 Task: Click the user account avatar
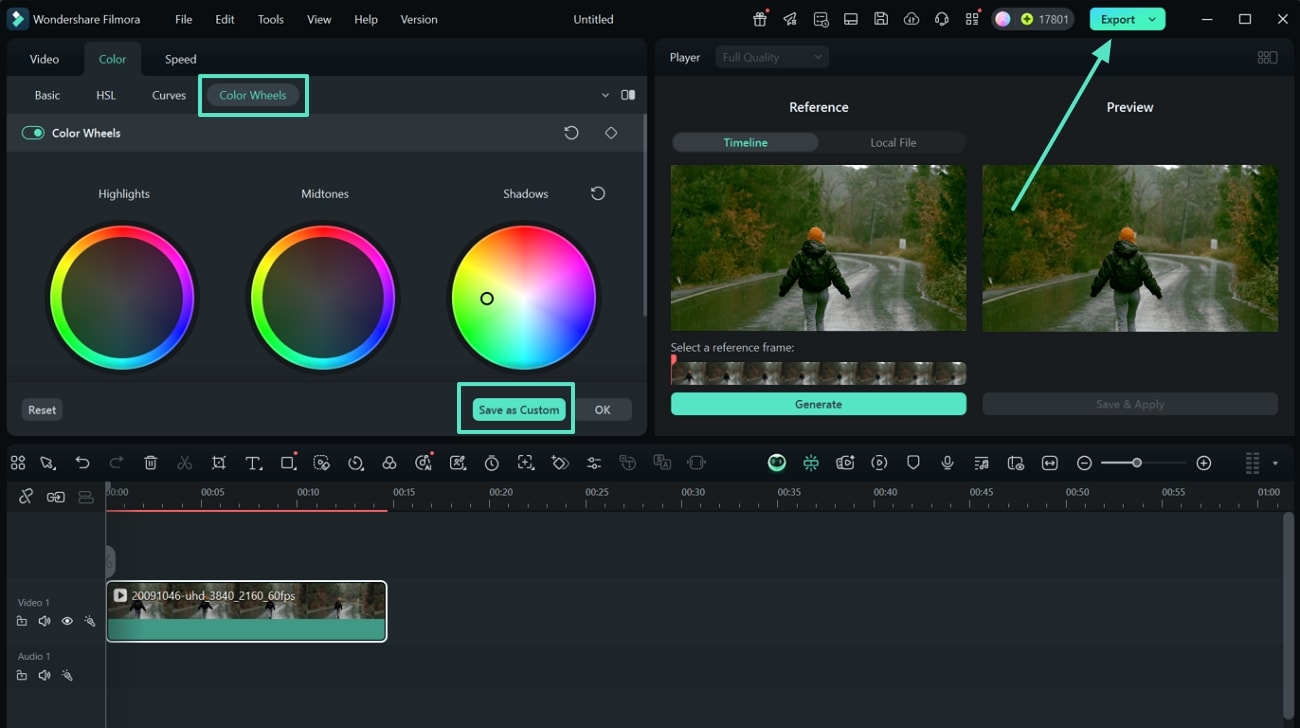coord(1003,19)
